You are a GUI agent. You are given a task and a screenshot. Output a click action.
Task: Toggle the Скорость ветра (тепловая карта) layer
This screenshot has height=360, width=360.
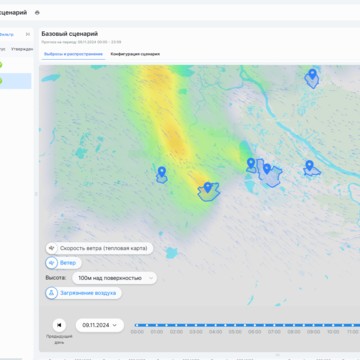click(x=99, y=248)
